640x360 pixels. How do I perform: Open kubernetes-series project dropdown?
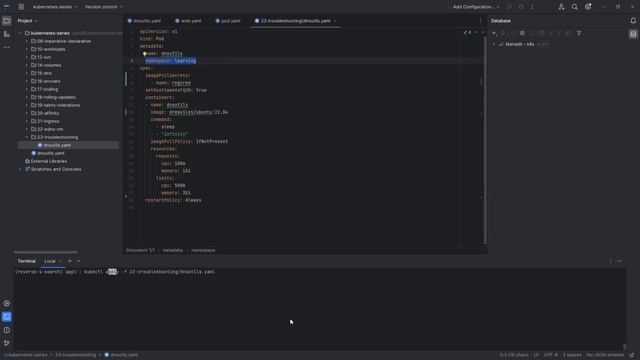55,7
